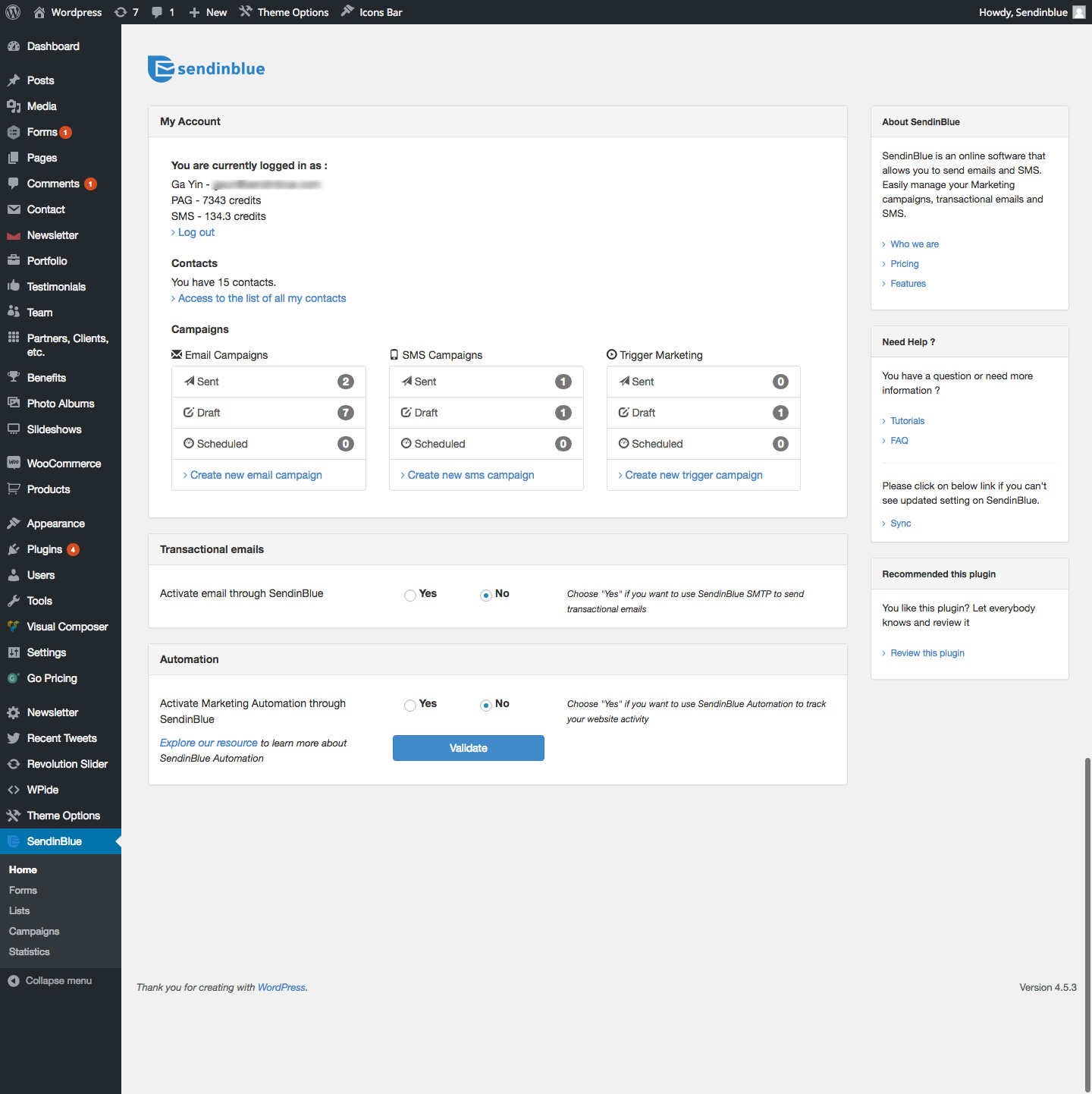This screenshot has height=1094, width=1092.
Task: Open the Lists submenu under SendinBlue
Action: tap(20, 911)
